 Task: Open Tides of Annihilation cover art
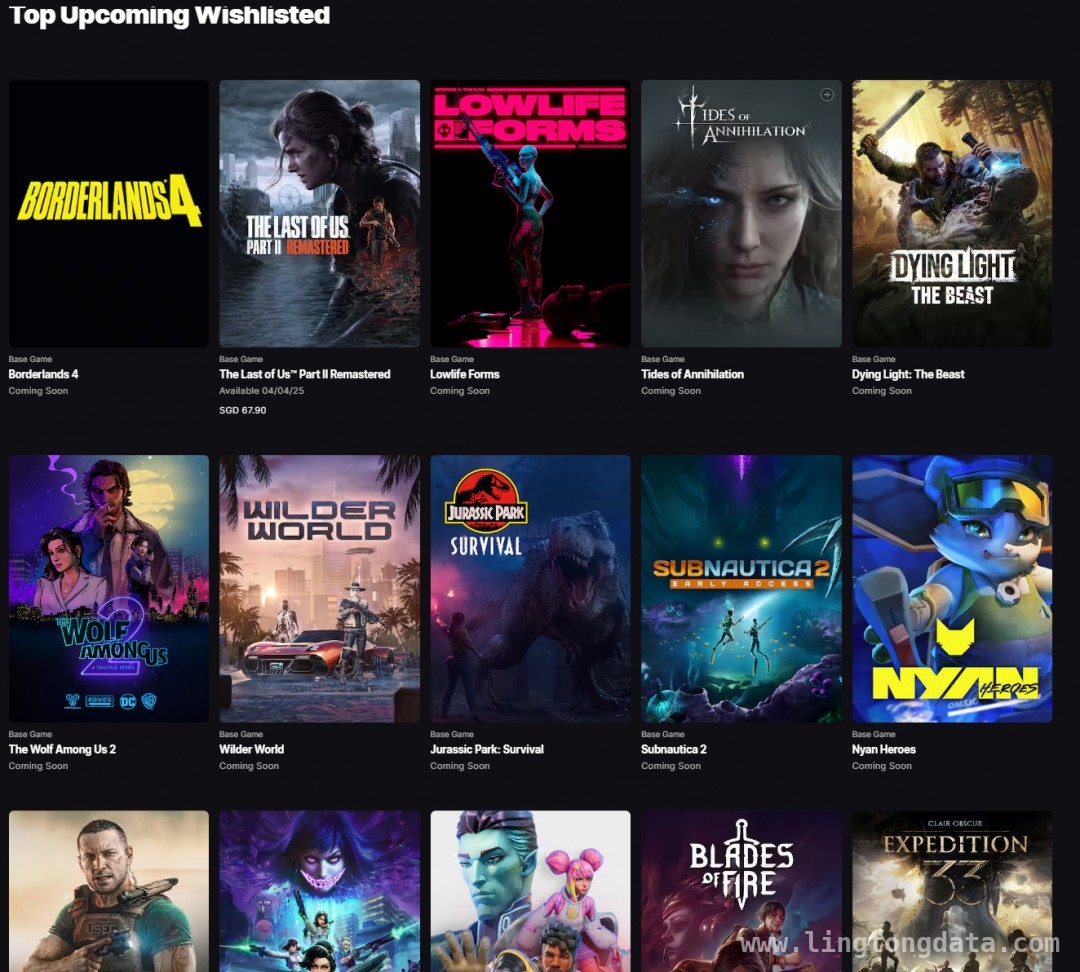click(x=741, y=214)
